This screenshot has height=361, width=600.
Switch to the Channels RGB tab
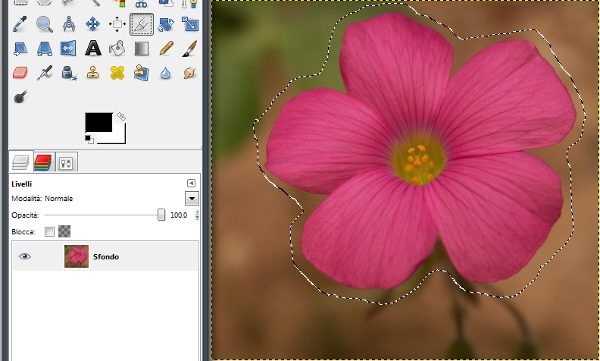pyautogui.click(x=43, y=162)
